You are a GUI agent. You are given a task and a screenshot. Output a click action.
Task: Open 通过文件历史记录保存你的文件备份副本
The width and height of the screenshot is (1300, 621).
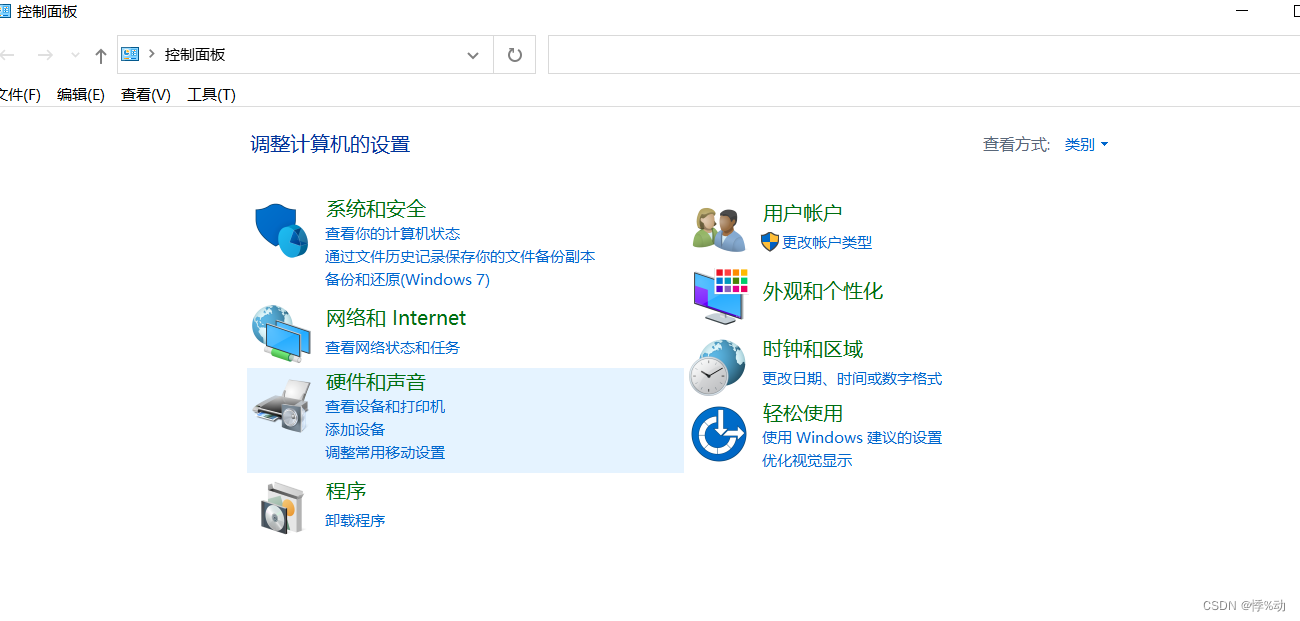pyautogui.click(x=460, y=256)
